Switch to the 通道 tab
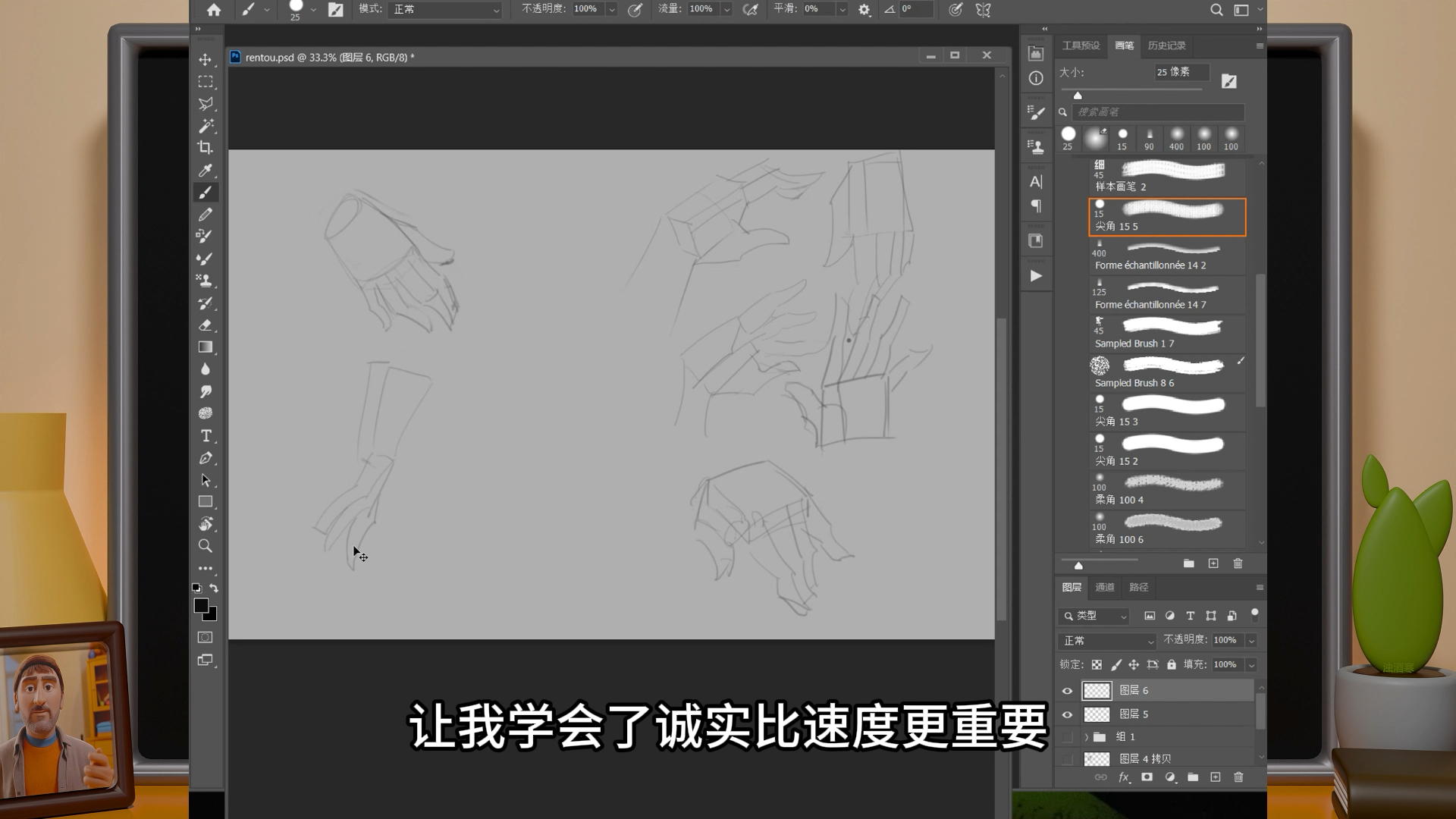This screenshot has width=1456, height=819. (1105, 587)
